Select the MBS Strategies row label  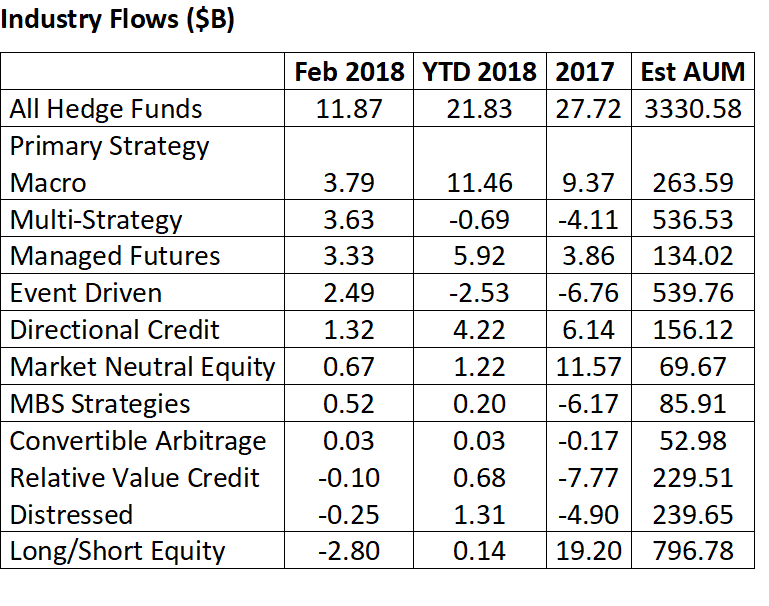100,404
